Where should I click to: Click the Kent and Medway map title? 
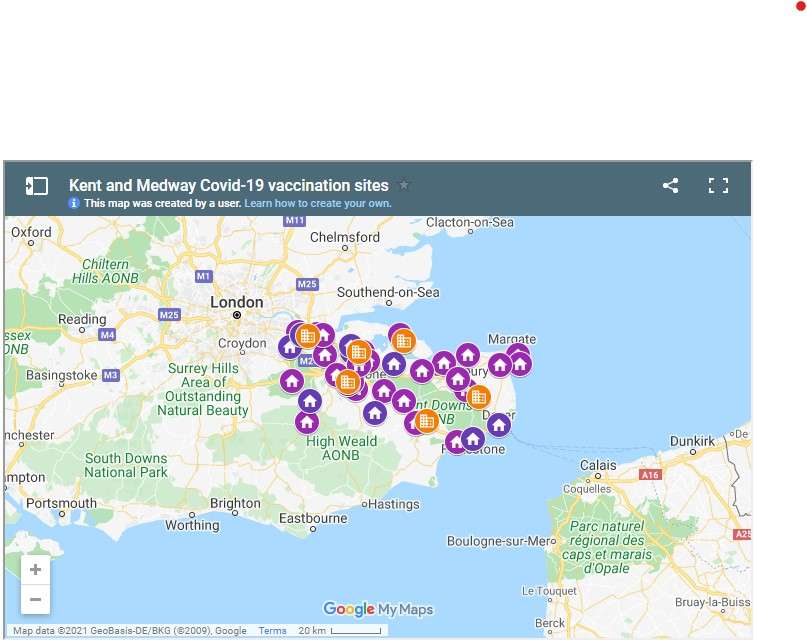(226, 185)
